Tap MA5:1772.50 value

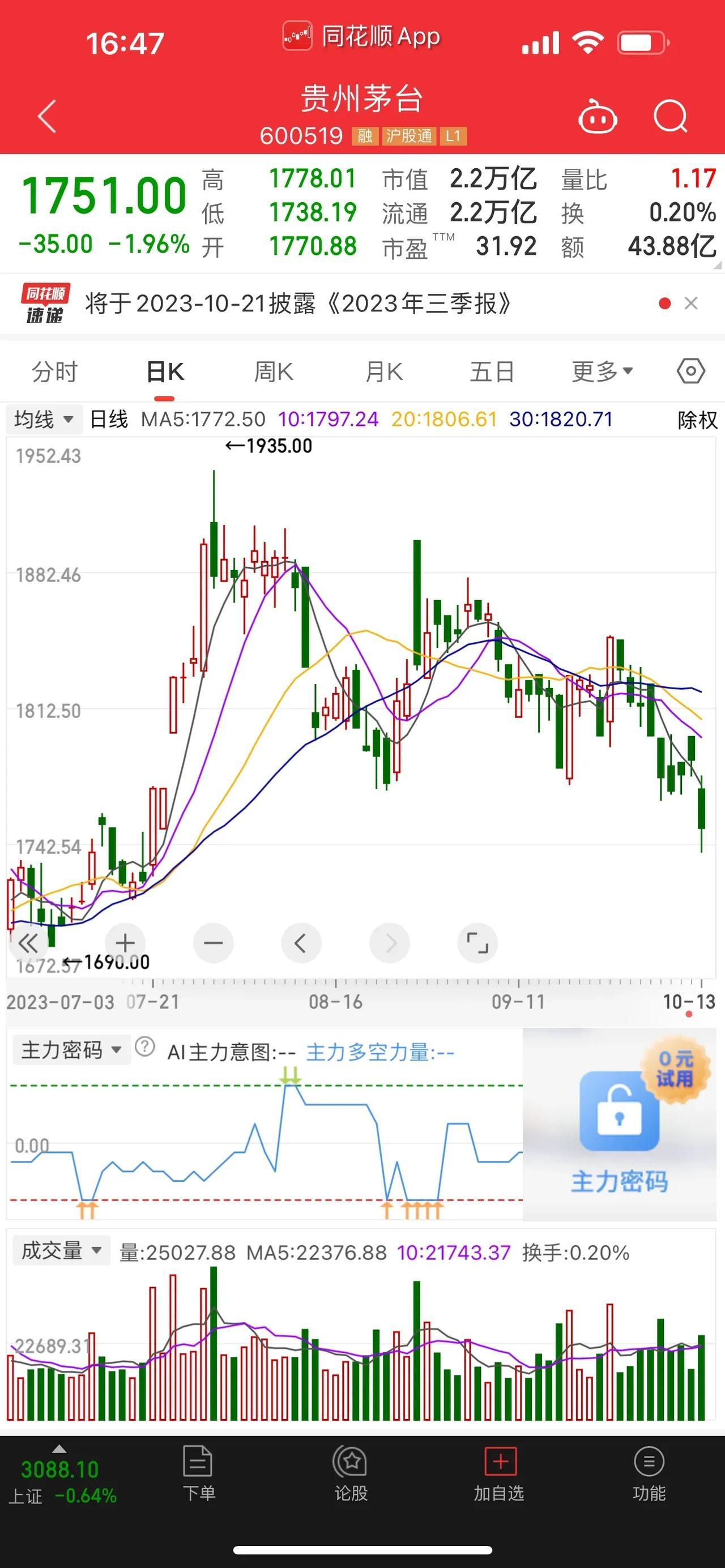pos(203,420)
